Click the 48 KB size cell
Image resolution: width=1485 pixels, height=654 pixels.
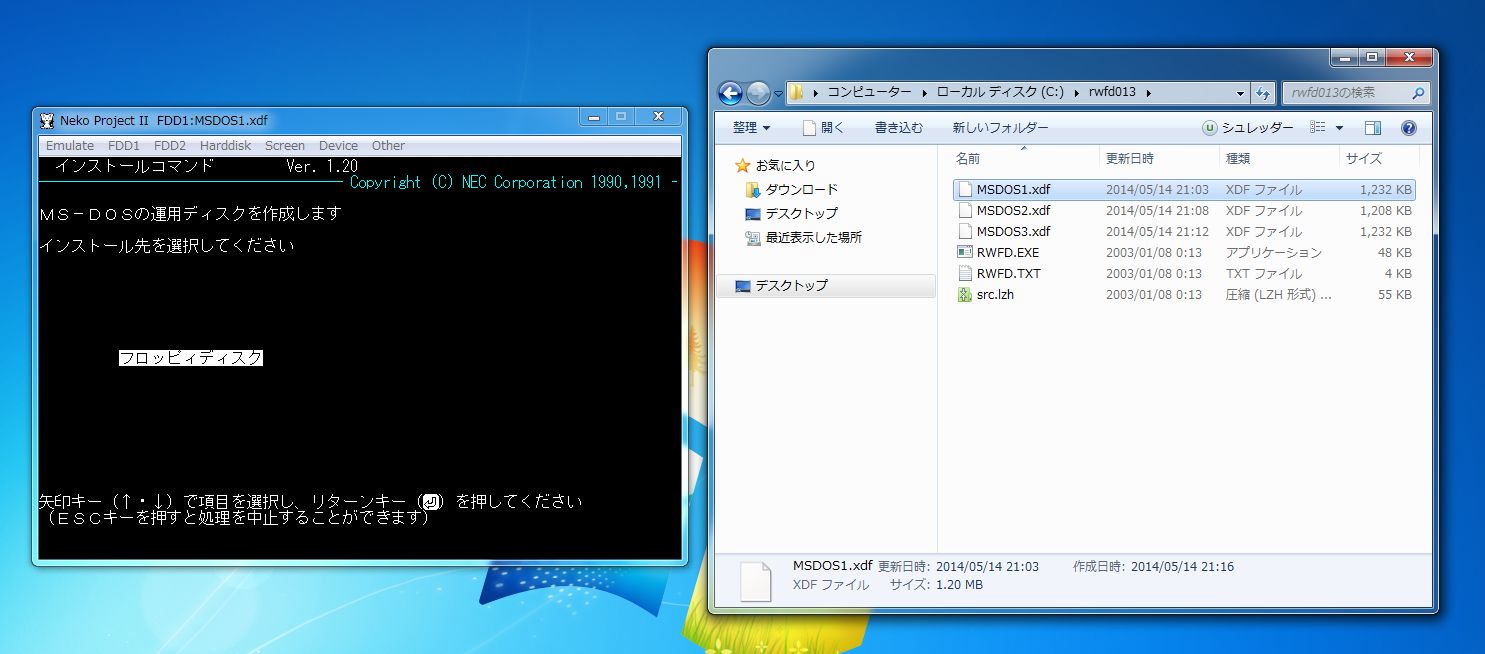[x=1393, y=252]
